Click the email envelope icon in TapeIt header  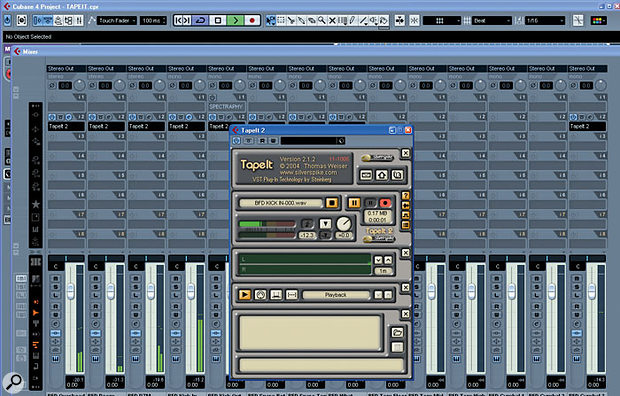tap(366, 175)
